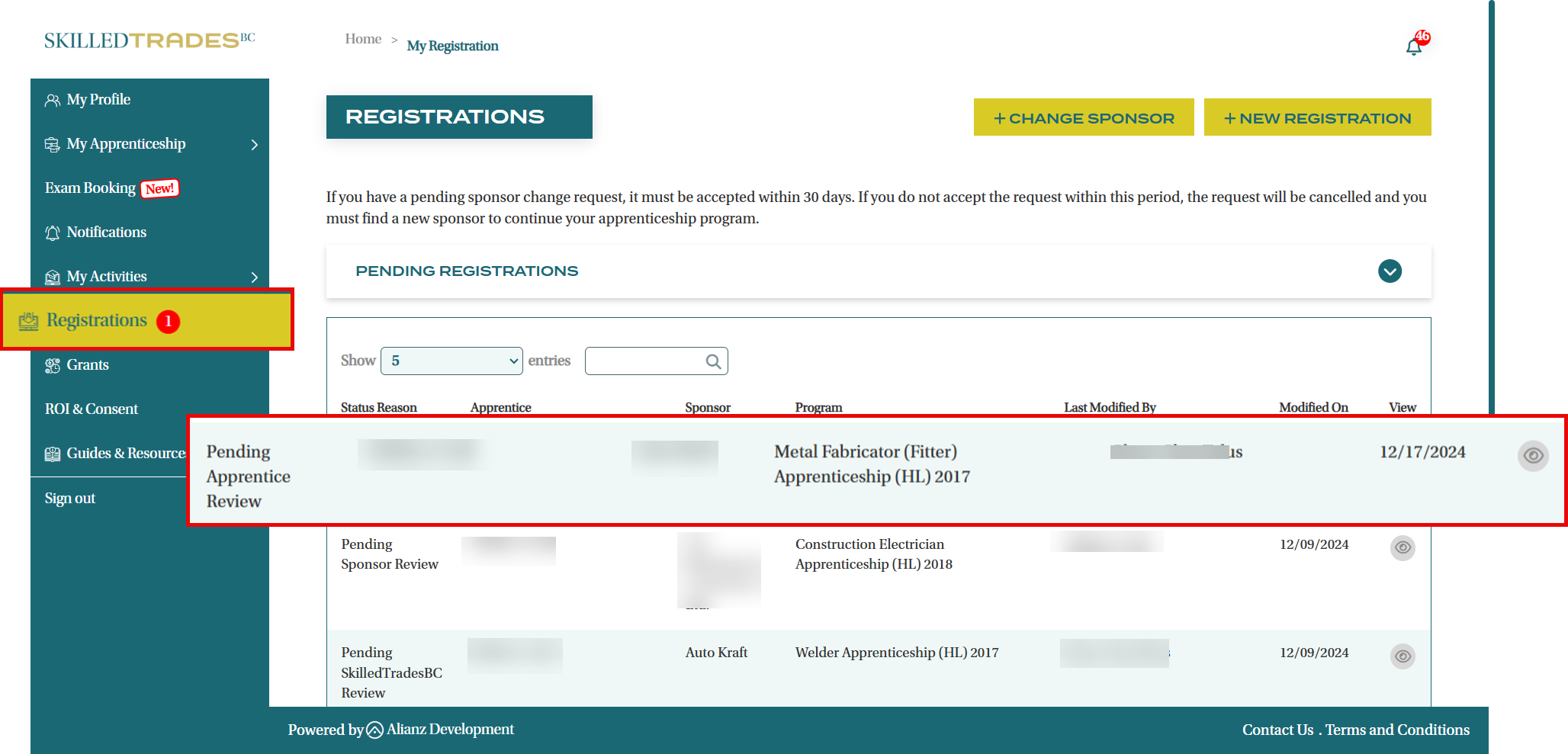Expand the My Apprenticeship submenu arrow
This screenshot has height=754, width=1568.
[255, 145]
